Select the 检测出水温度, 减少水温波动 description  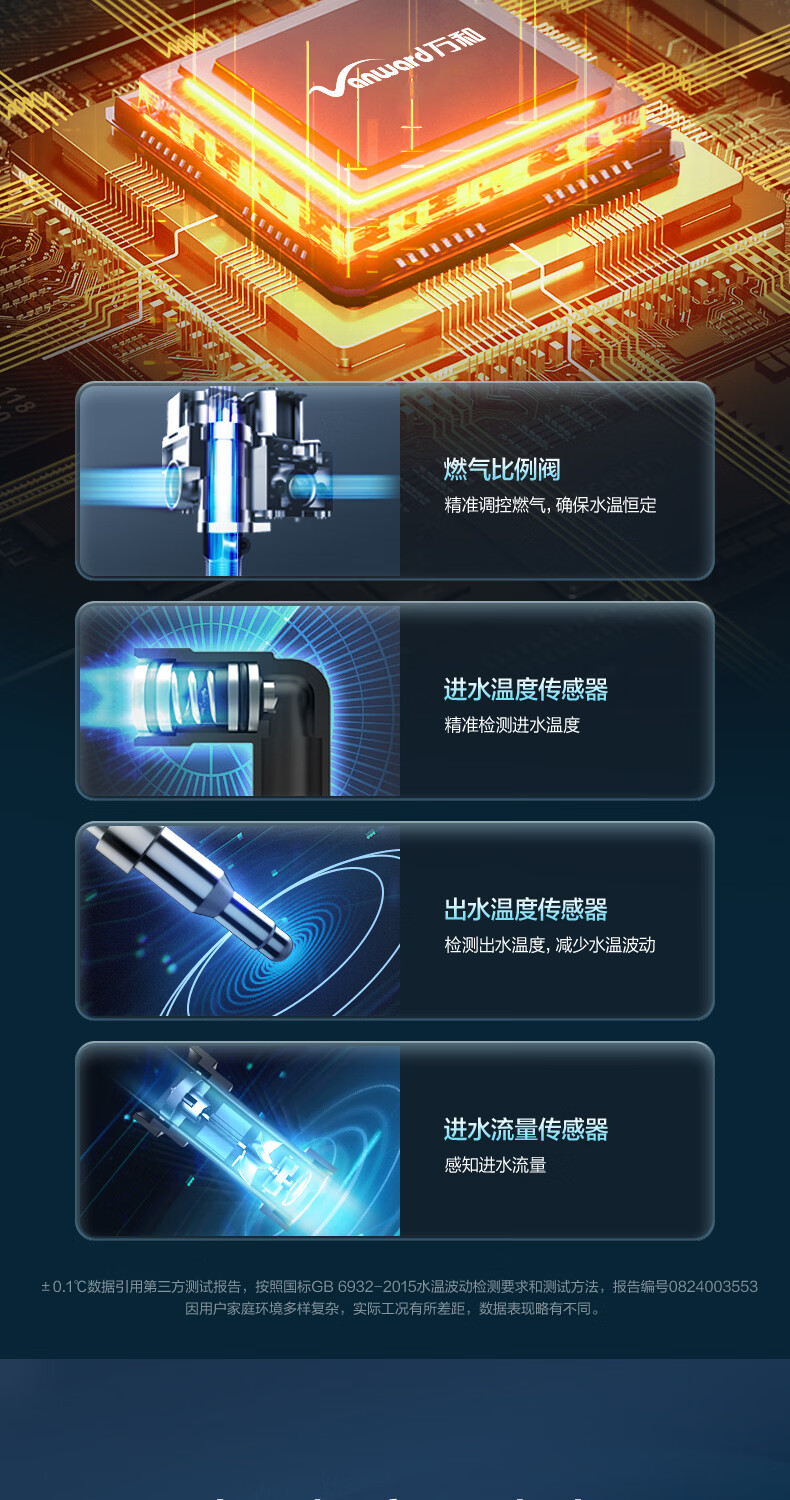click(x=550, y=945)
